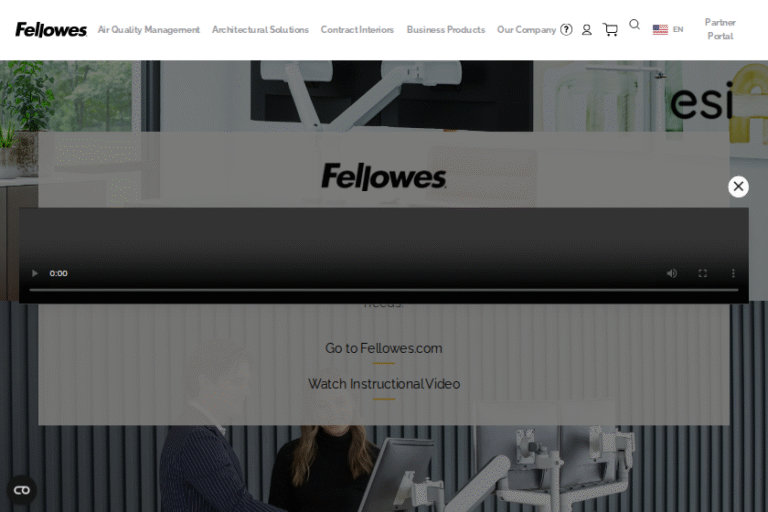Screen dimensions: 768x512
Task: Close the video popup with X button
Action: (x=738, y=186)
